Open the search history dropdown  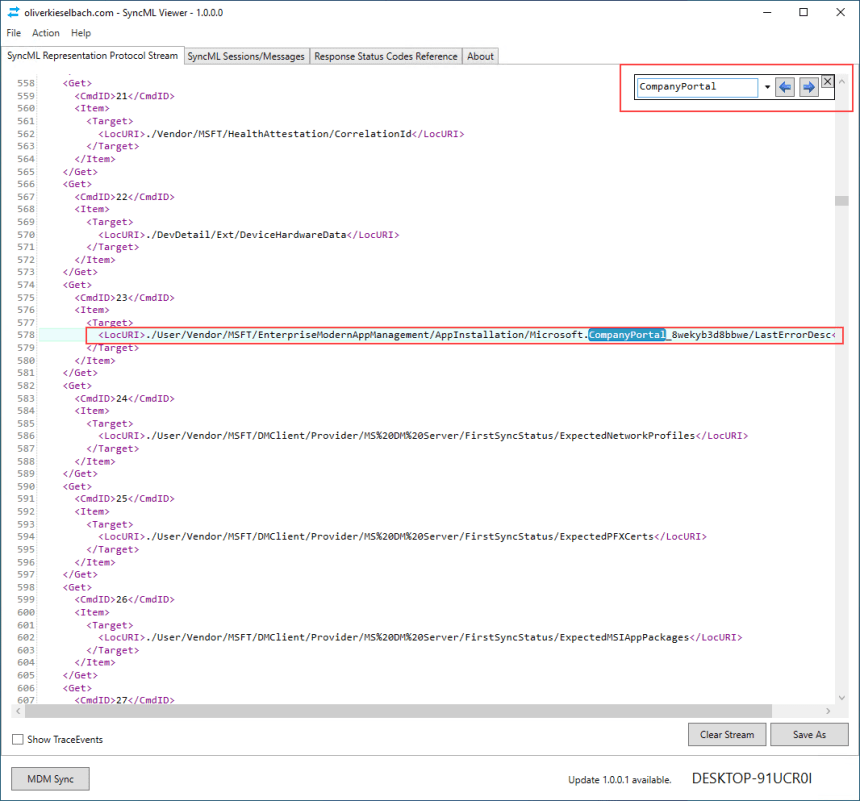(x=766, y=88)
